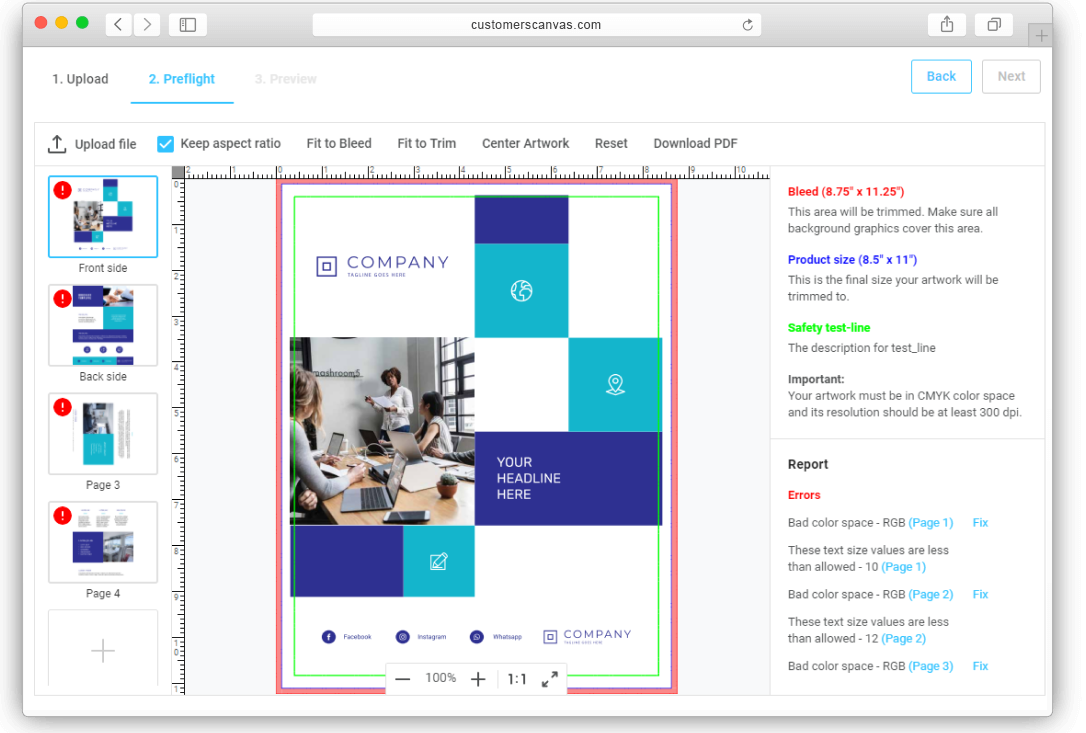The image size is (1086, 733).
Task: Click the Next button
Action: pos(1011,76)
